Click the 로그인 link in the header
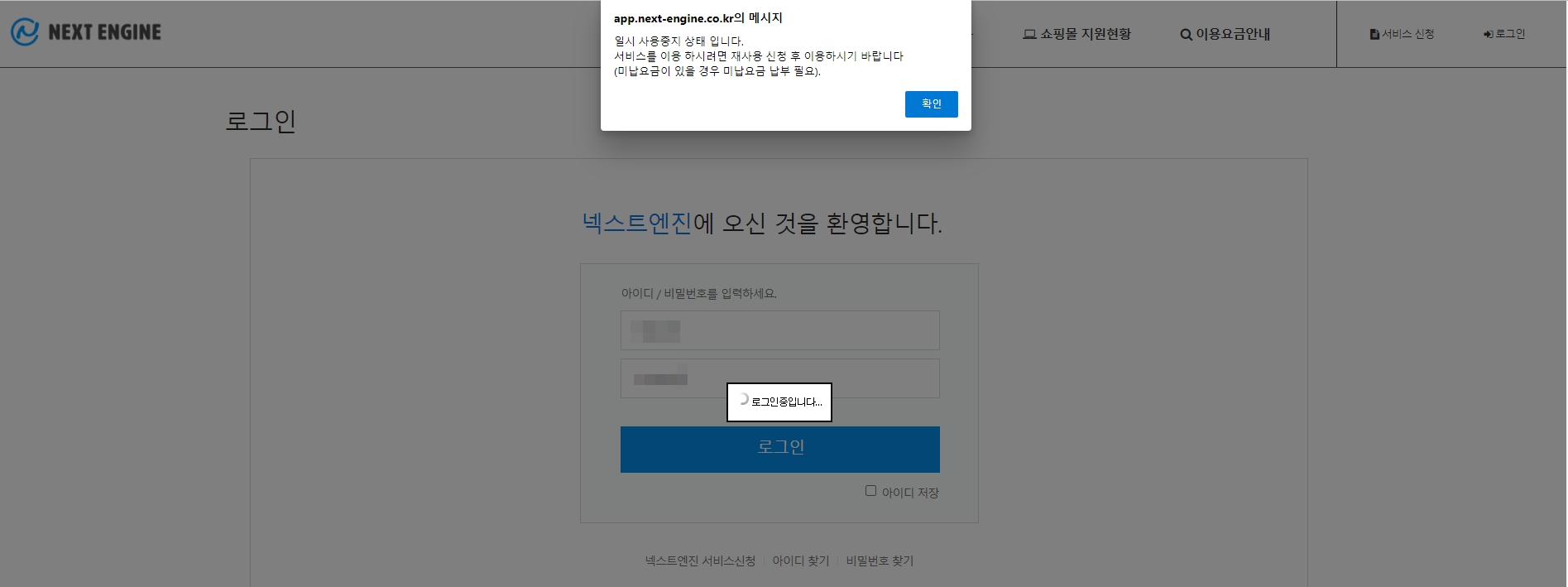Viewport: 1568px width, 587px height. (1503, 34)
